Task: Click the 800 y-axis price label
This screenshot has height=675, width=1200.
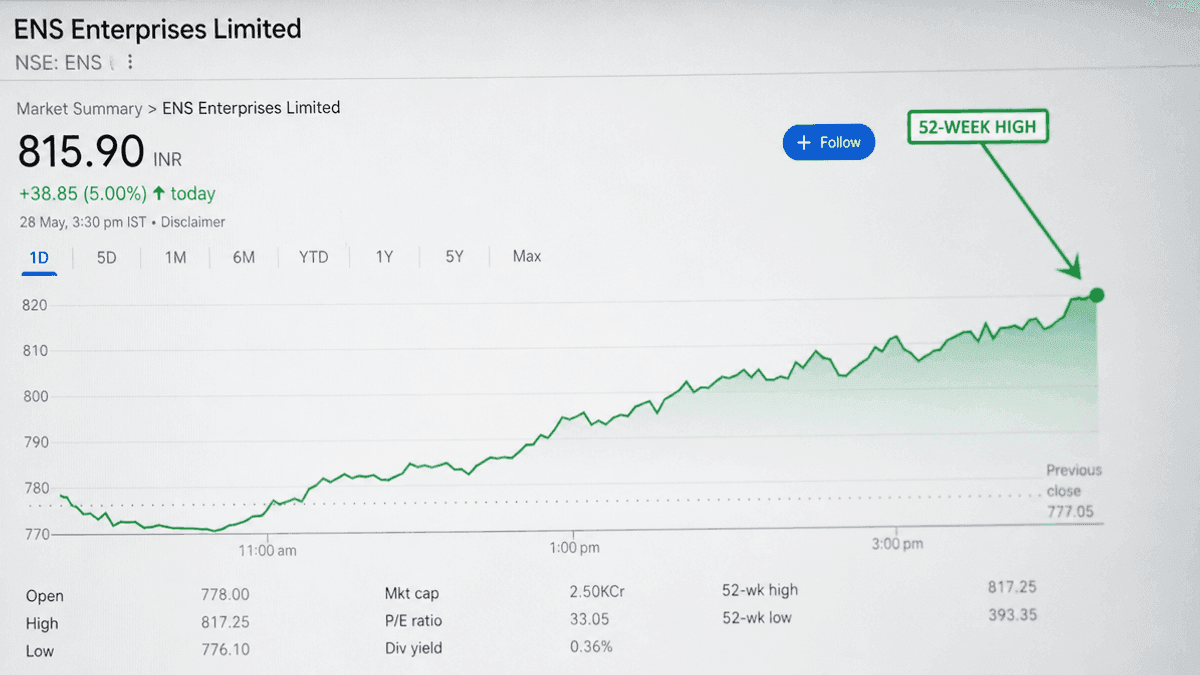Action: click(34, 397)
